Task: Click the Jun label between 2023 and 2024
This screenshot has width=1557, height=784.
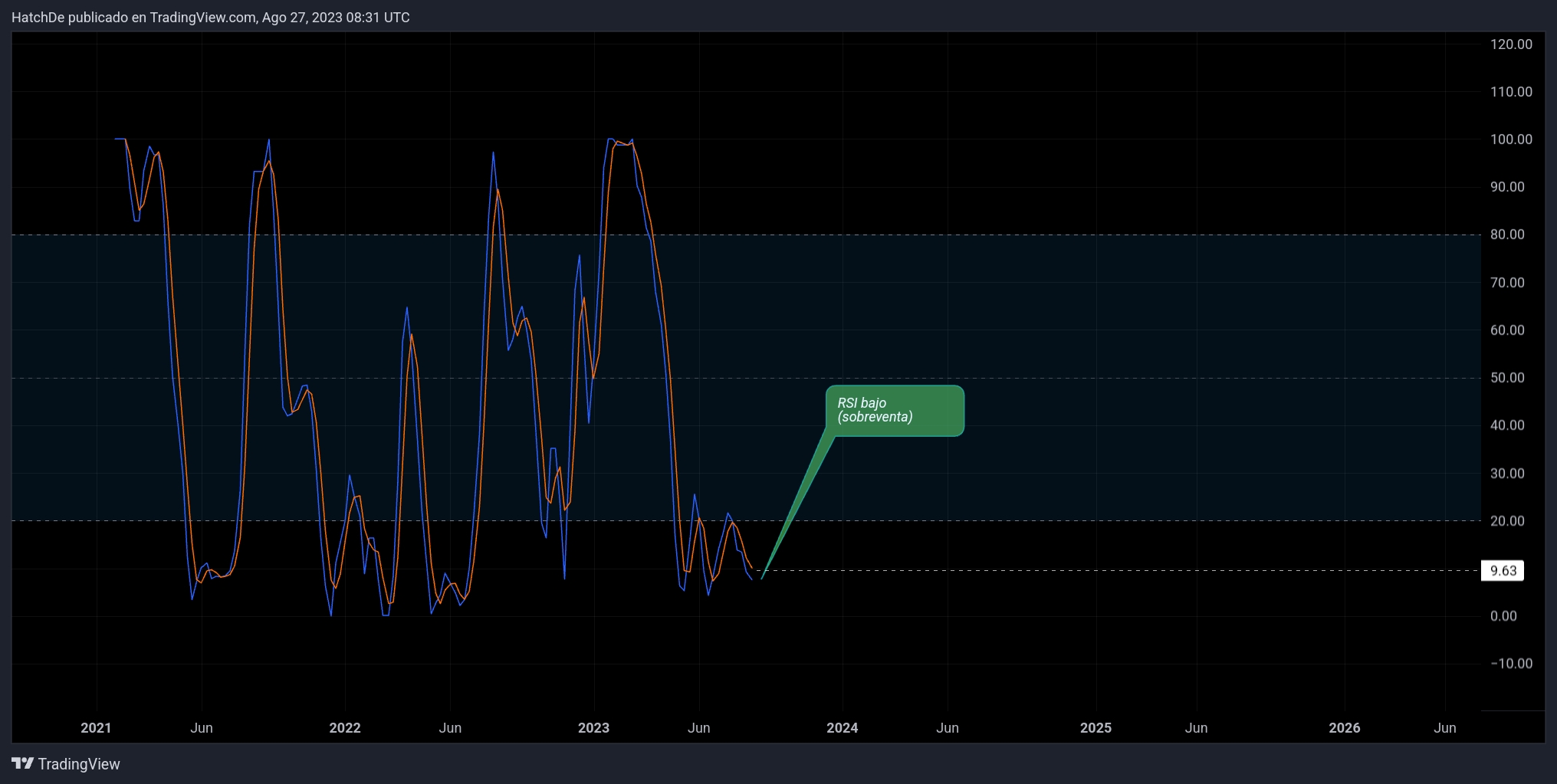Action: tap(699, 728)
